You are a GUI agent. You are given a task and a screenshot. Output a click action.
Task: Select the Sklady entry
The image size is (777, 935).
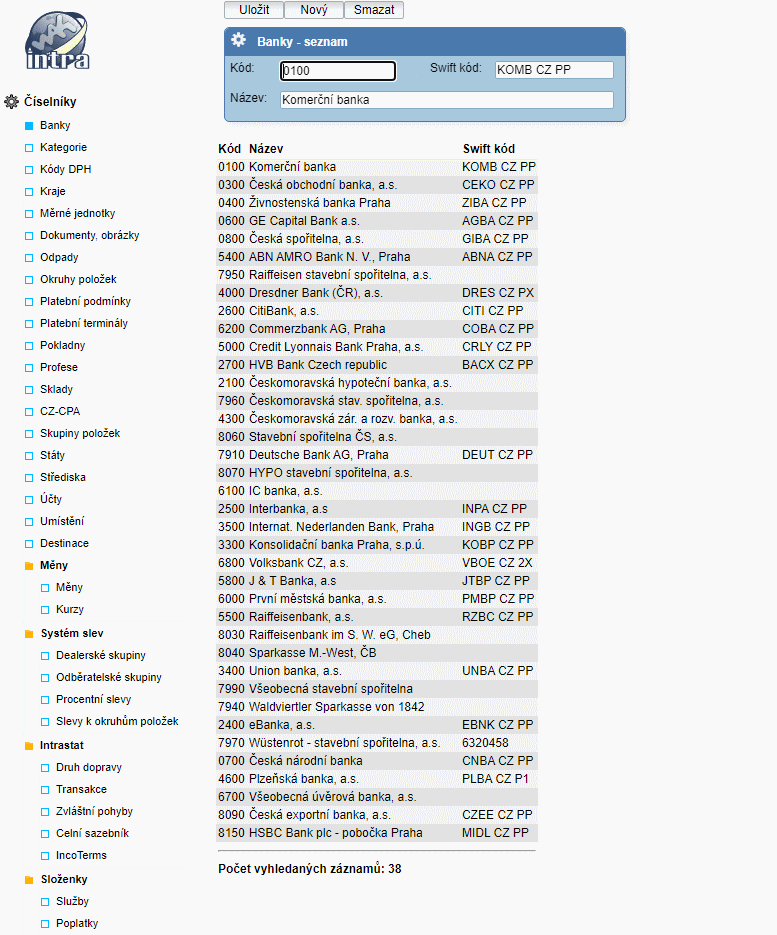click(x=56, y=389)
